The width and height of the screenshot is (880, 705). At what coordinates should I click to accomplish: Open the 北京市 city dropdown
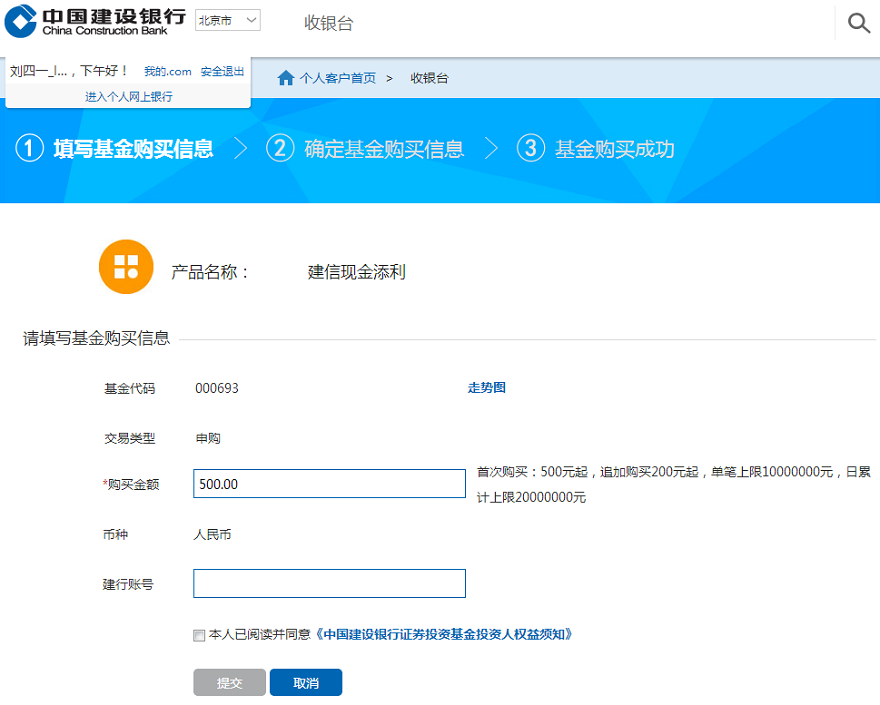pos(227,21)
